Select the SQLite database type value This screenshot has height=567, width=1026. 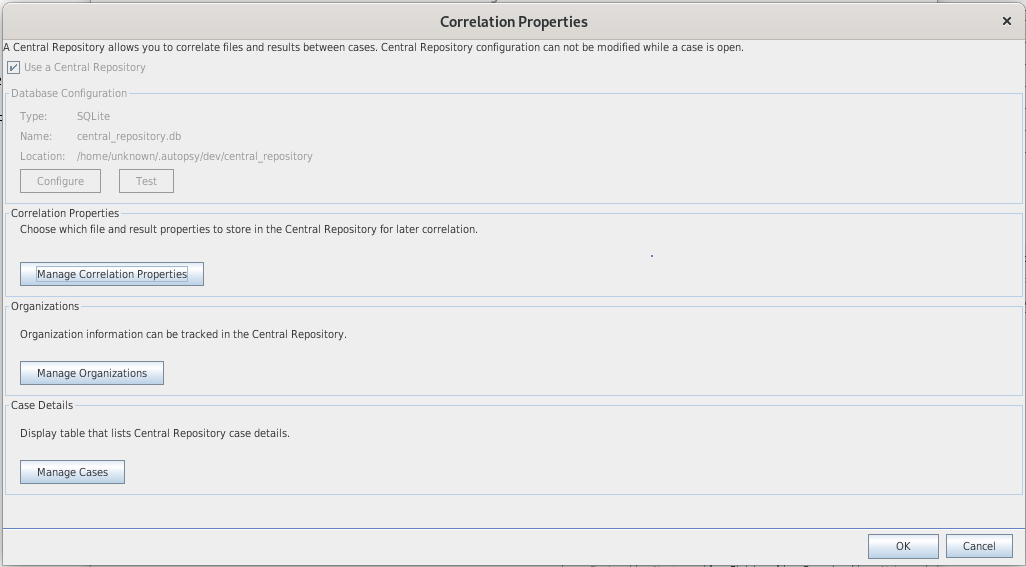[x=93, y=116]
